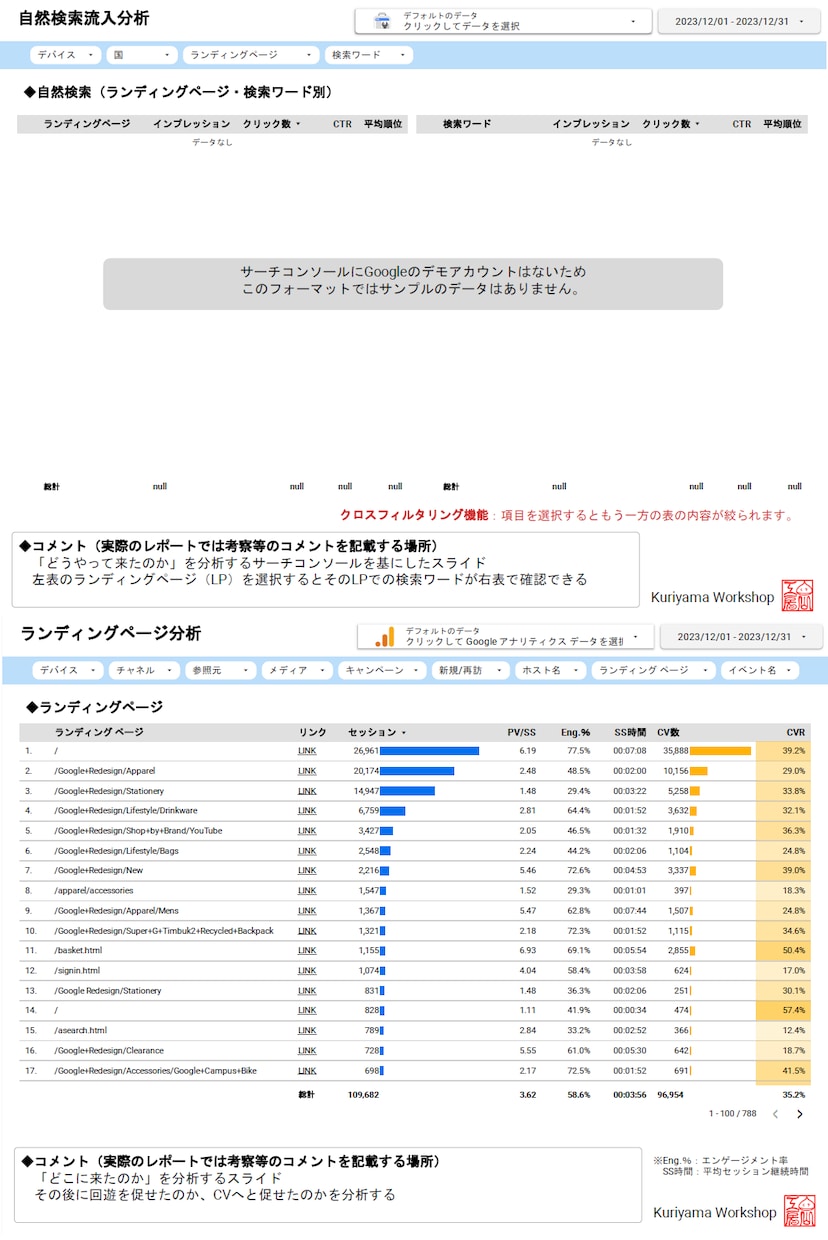Click the session bar for /Google+Redesign/Apparel

click(x=417, y=771)
